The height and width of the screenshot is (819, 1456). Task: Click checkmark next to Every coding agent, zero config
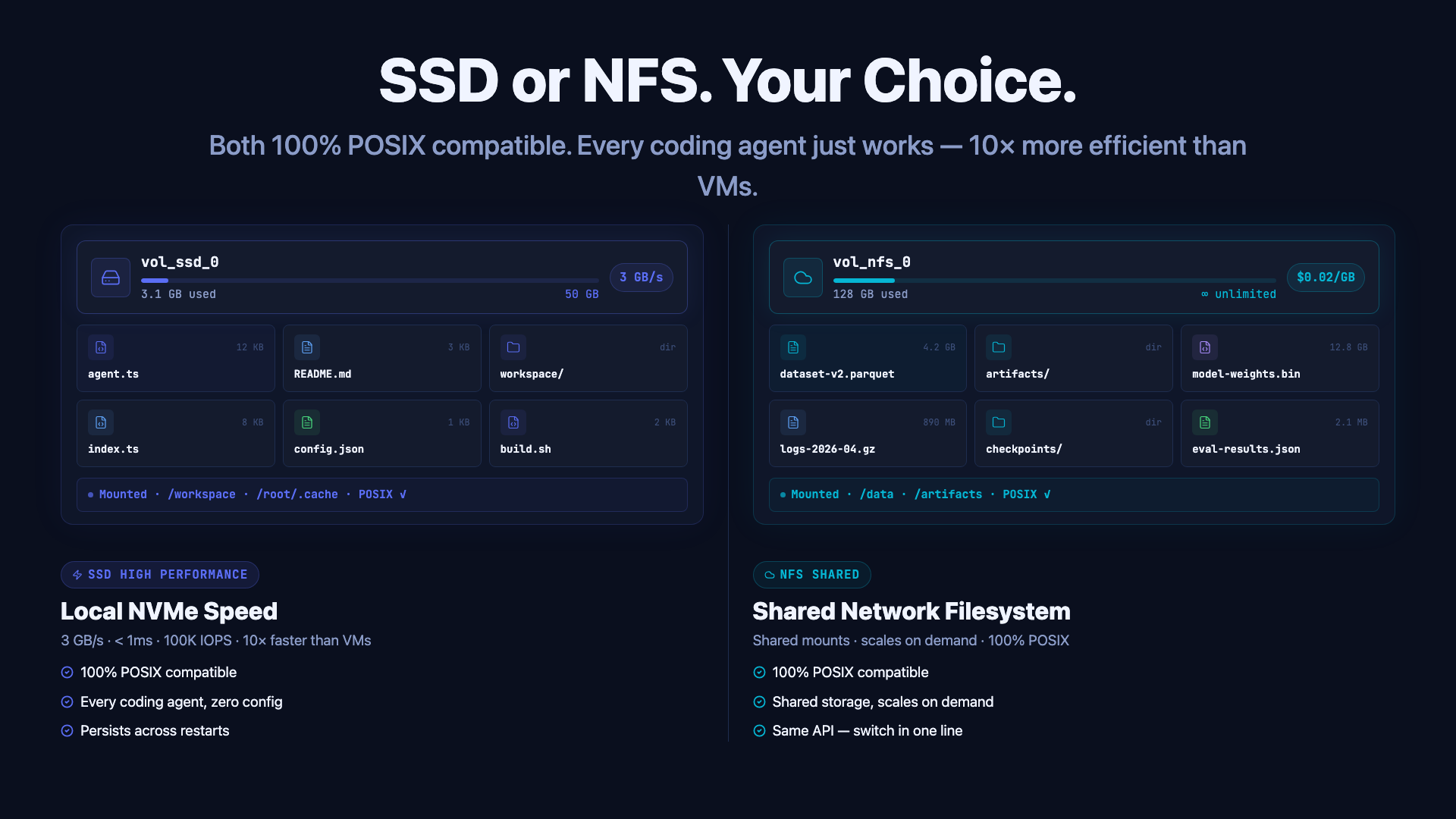point(67,702)
